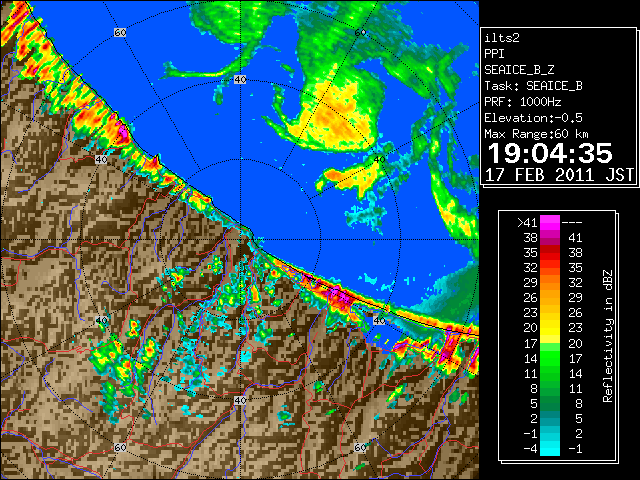640x480 pixels.
Task: Click the 'PPI' scan type text
Action: [494, 54]
